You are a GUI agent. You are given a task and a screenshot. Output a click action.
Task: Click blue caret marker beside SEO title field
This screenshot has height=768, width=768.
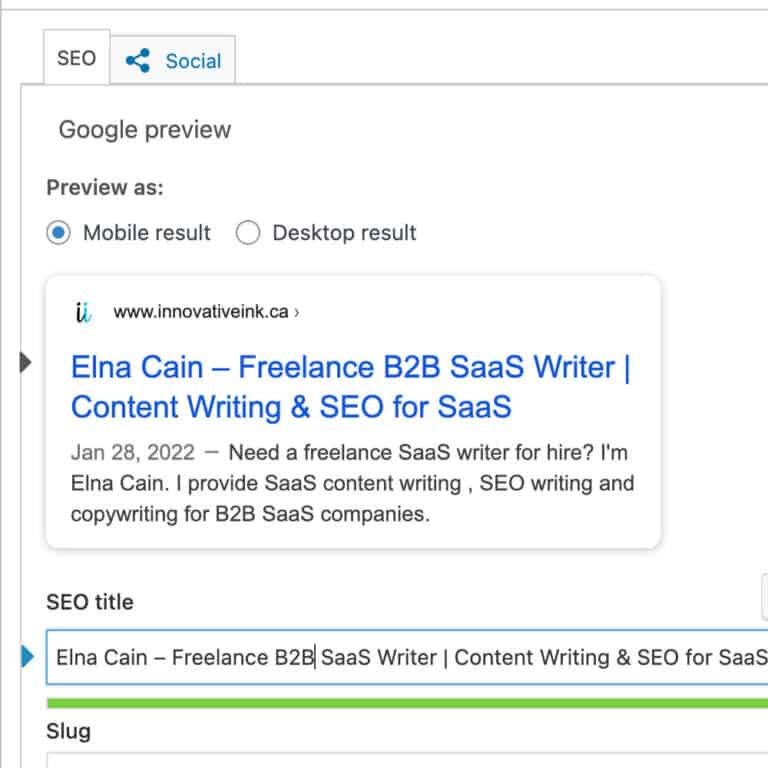point(28,657)
